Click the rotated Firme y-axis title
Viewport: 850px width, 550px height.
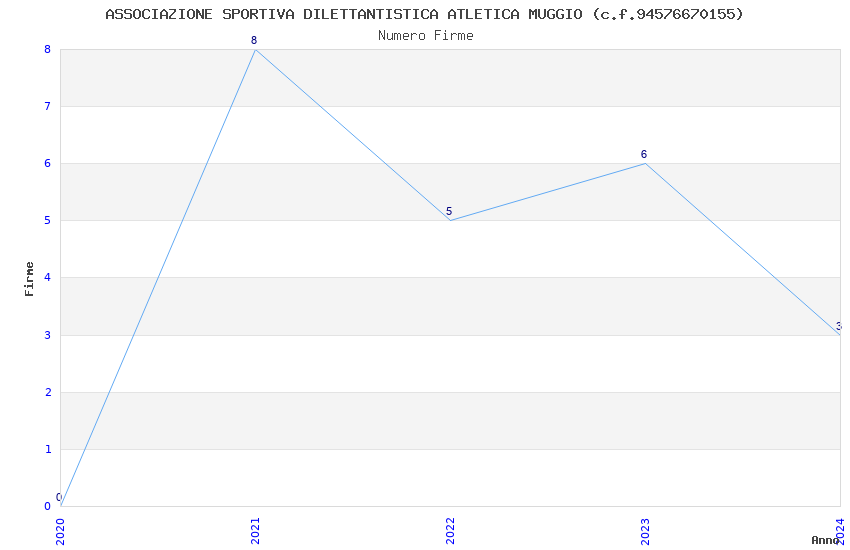pos(30,278)
